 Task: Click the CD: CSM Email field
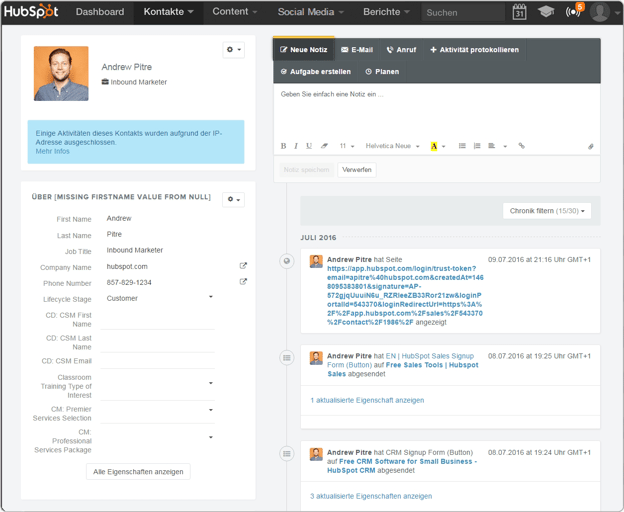pos(158,361)
